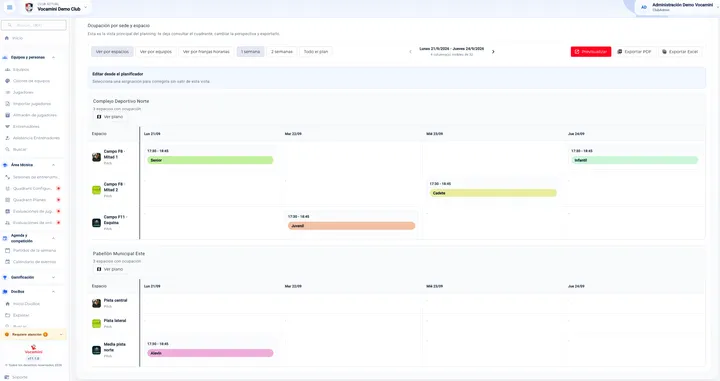Open Buscar under Equipos y personas
Image resolution: width=720 pixels, height=381 pixels.
coord(19,149)
